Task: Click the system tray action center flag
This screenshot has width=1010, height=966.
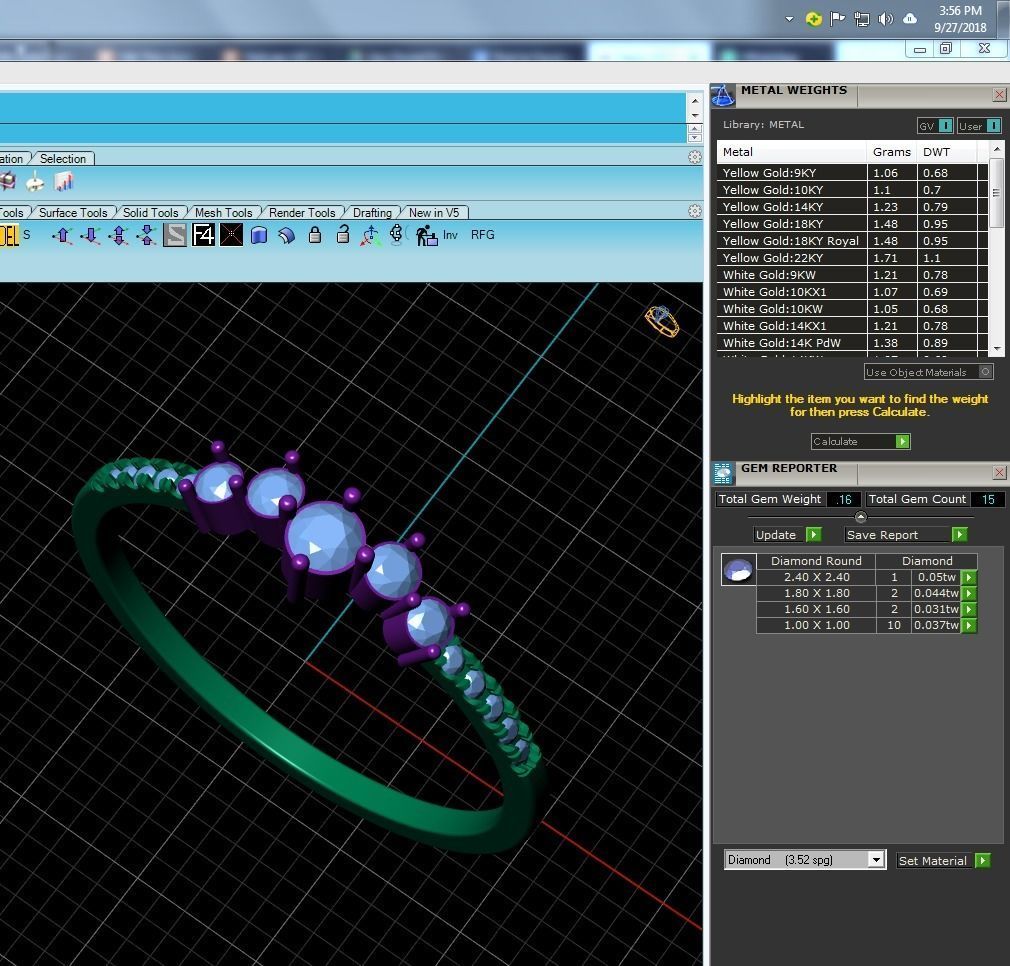Action: pyautogui.click(x=837, y=19)
